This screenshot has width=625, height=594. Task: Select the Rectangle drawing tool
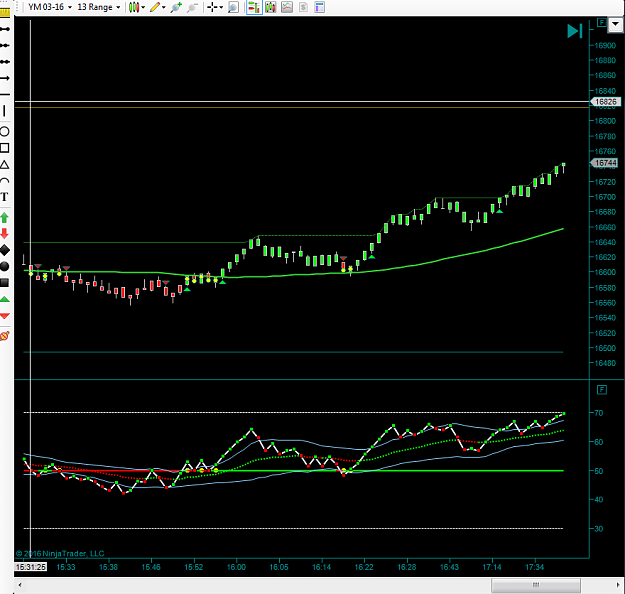(5, 148)
